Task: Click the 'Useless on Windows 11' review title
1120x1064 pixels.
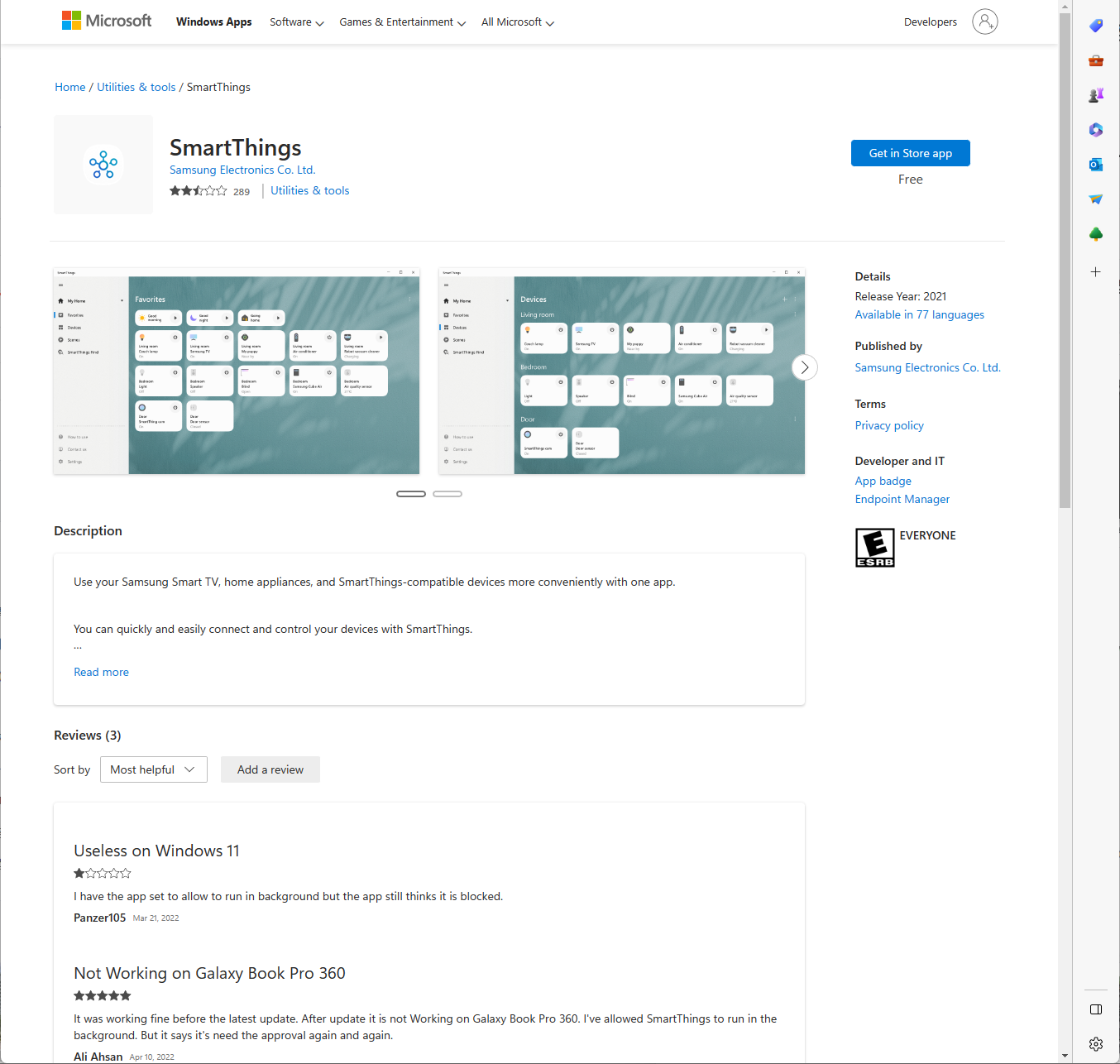Action: 156,851
